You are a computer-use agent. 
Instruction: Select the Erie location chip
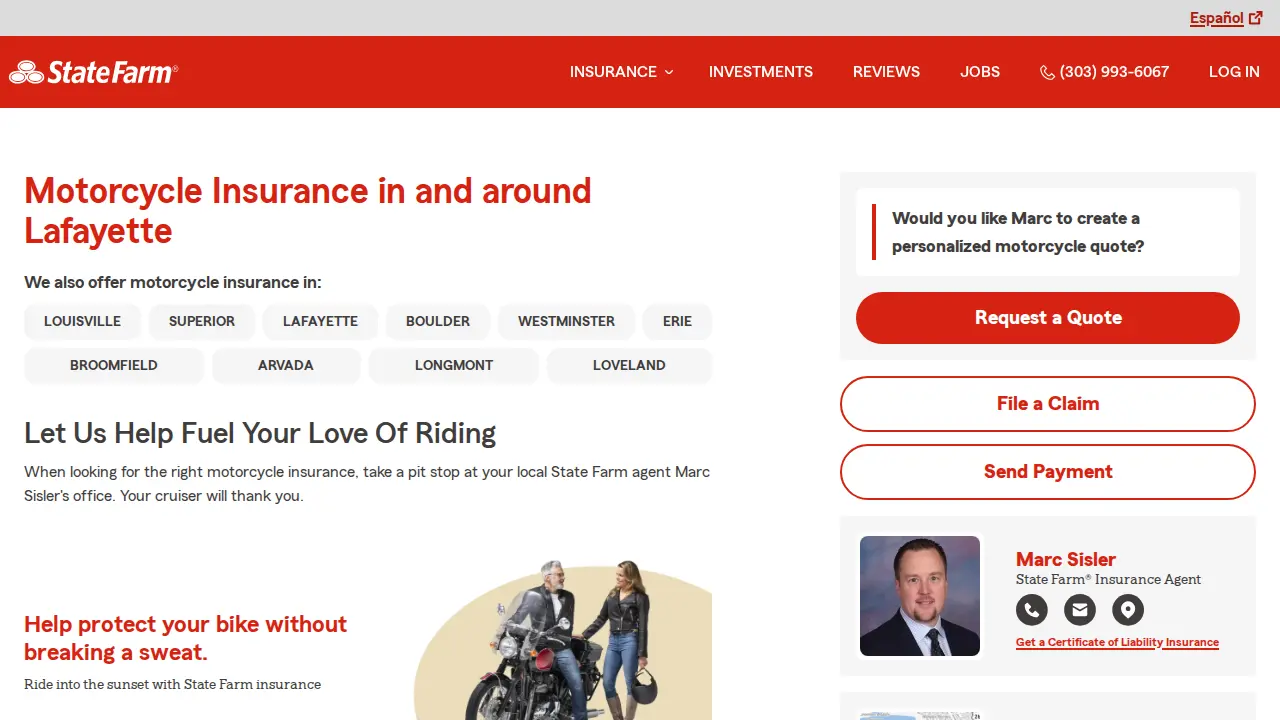tap(677, 321)
